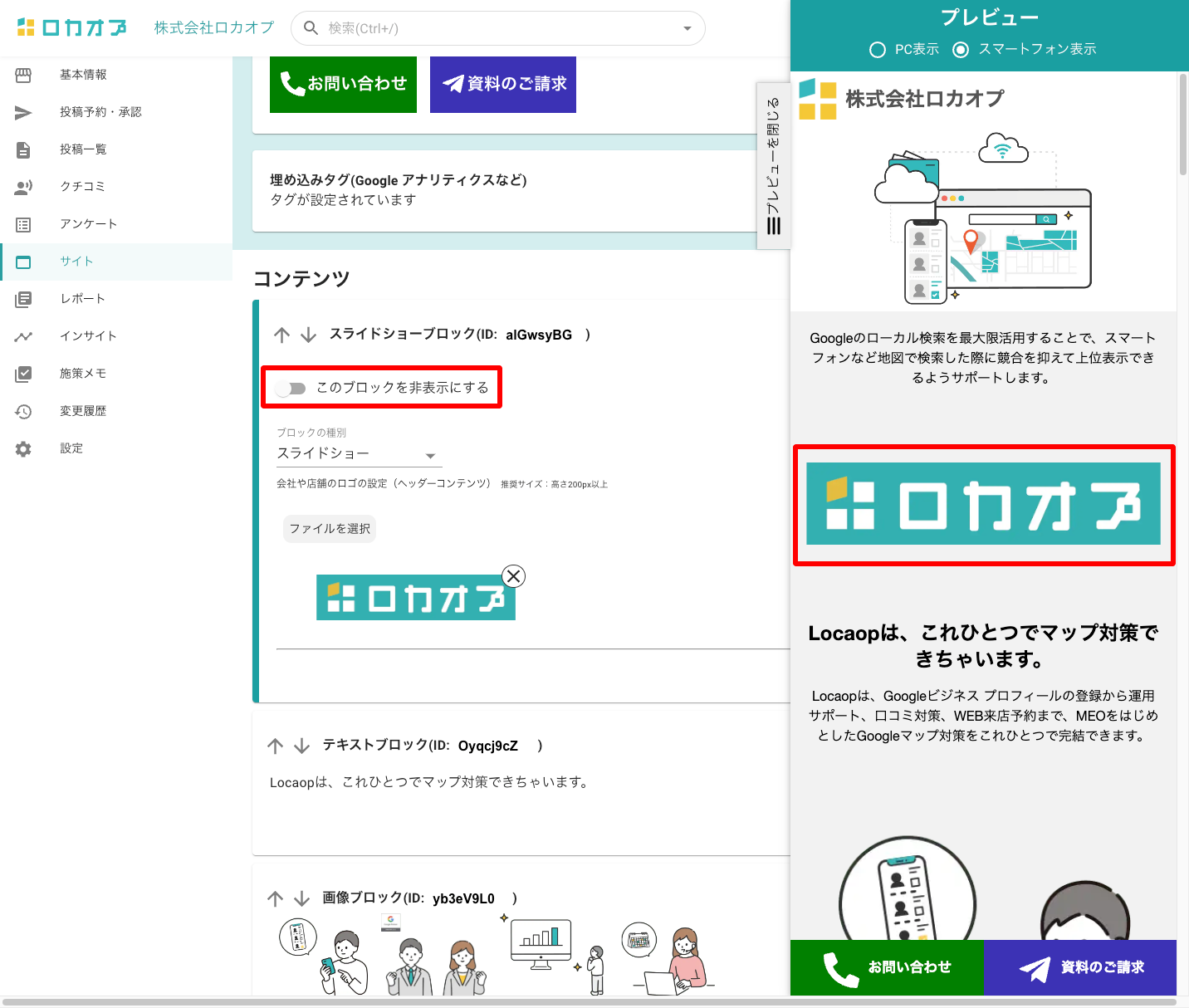Viewport: 1189px width, 1008px height.
Task: Move slideshow block up with arrow icon
Action: point(282,335)
